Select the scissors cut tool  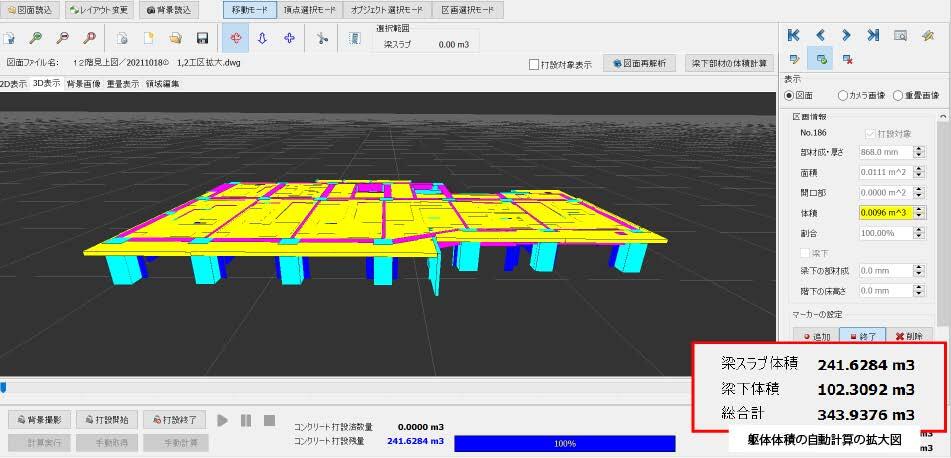point(321,39)
